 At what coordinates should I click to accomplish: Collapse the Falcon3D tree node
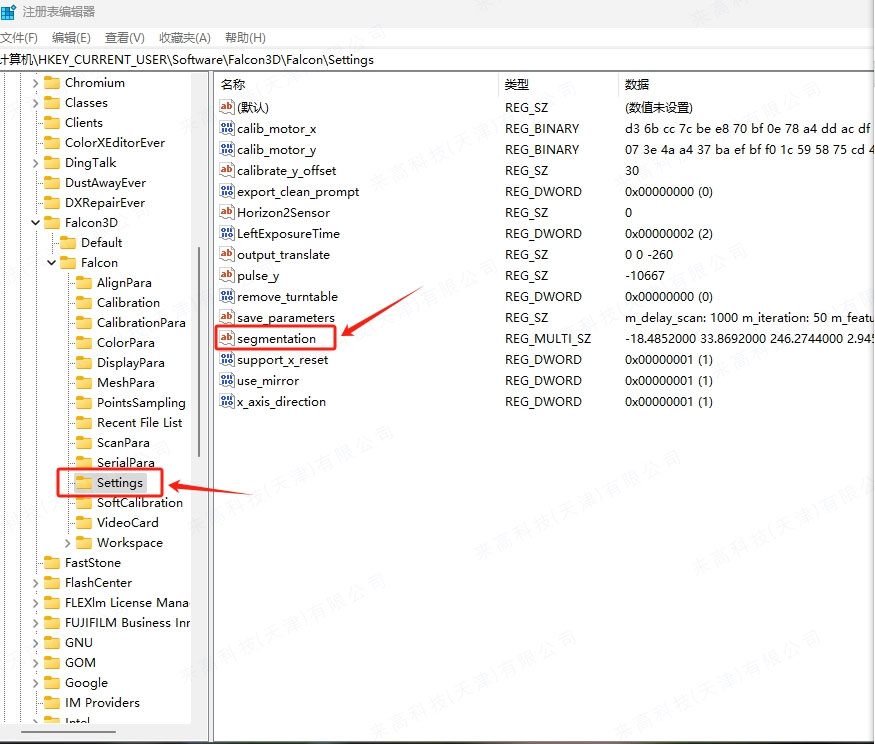pyautogui.click(x=36, y=223)
